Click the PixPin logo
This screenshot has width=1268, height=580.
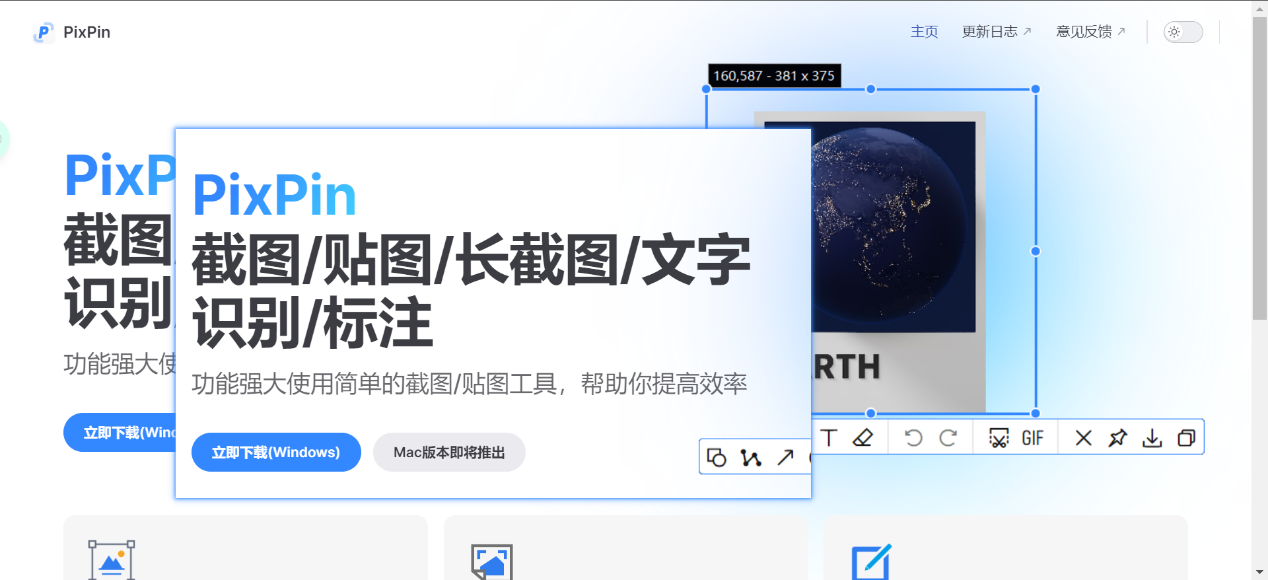click(x=44, y=31)
